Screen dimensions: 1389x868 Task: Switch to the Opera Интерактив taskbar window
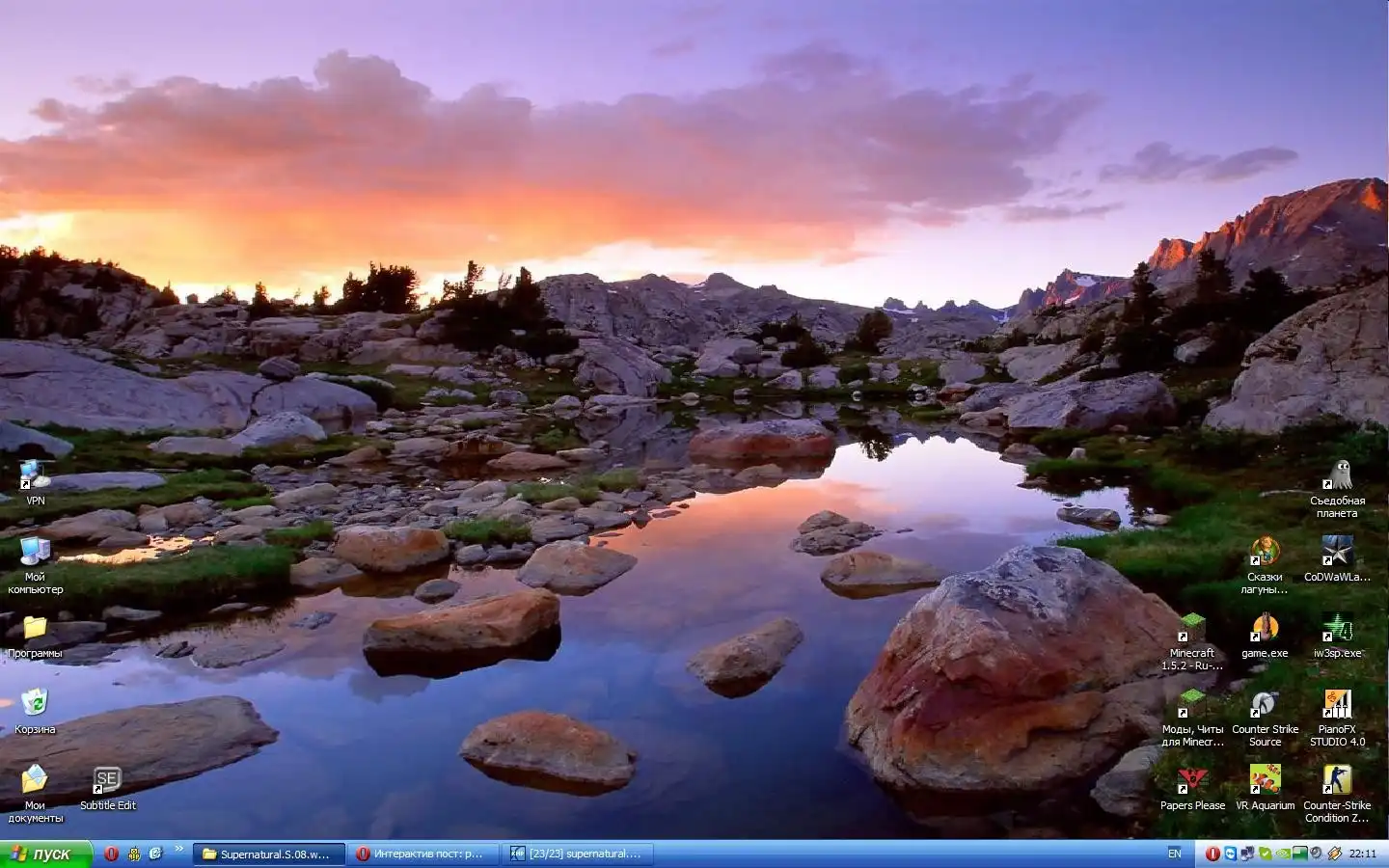[422, 854]
